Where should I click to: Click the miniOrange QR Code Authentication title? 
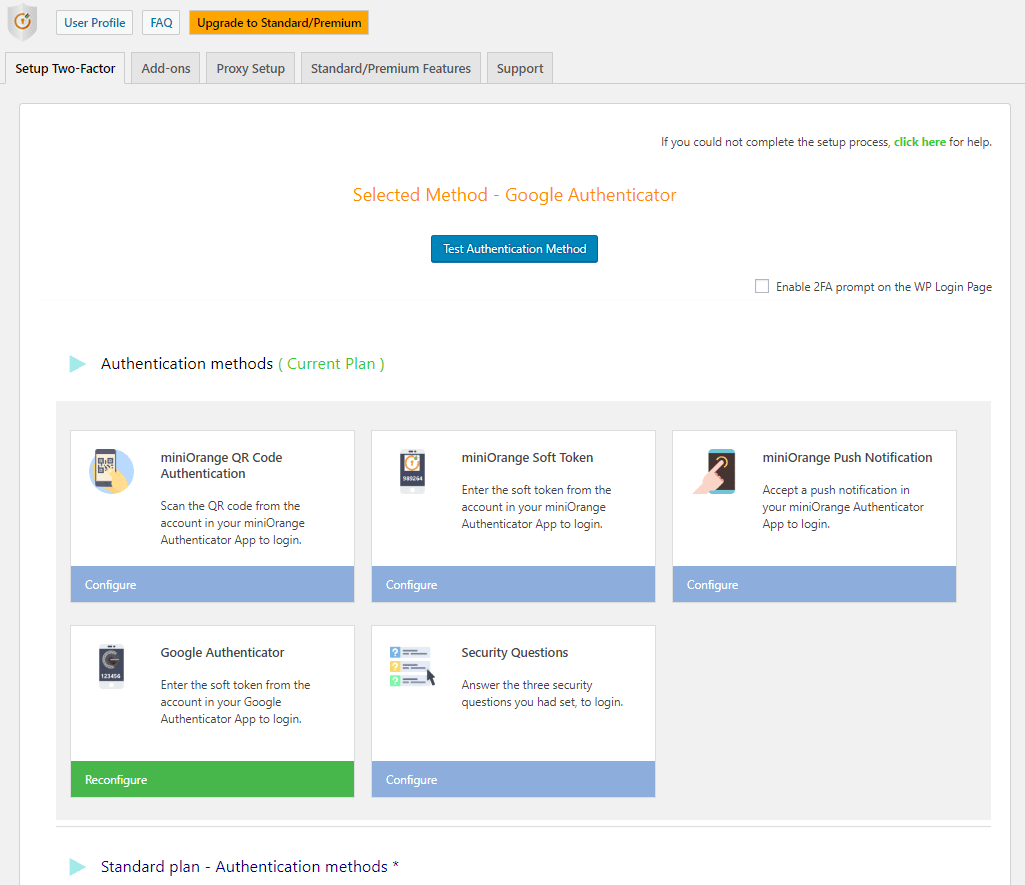pyautogui.click(x=222, y=465)
